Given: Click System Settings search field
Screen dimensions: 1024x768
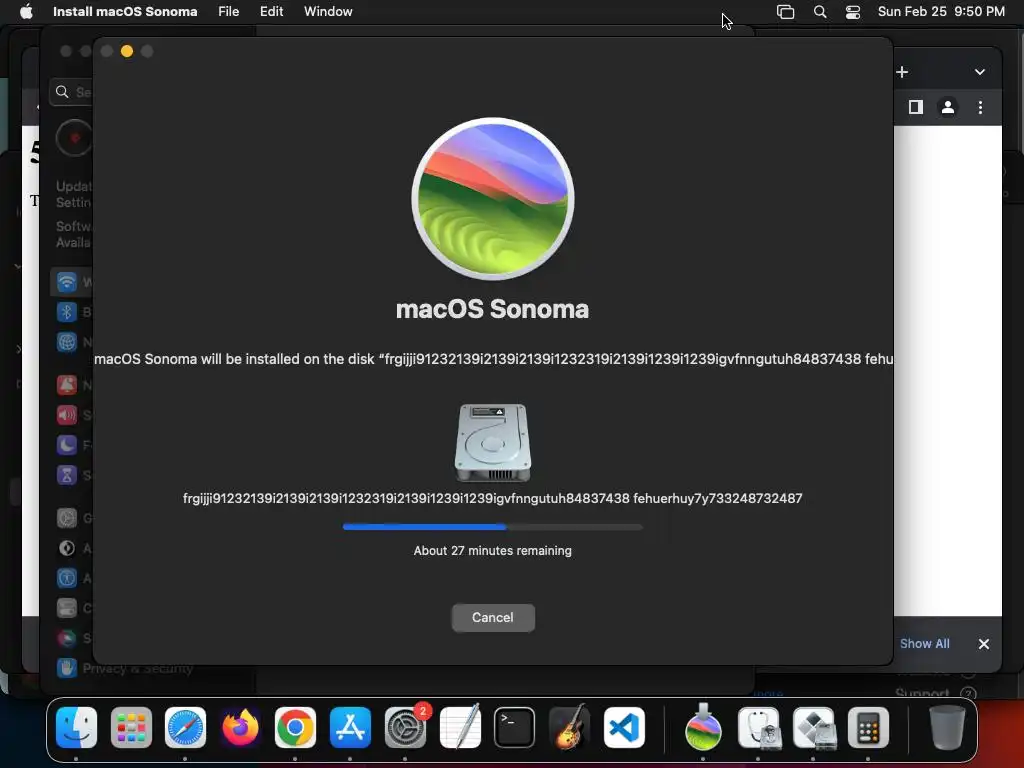Looking at the screenshot, I should click(72, 92).
